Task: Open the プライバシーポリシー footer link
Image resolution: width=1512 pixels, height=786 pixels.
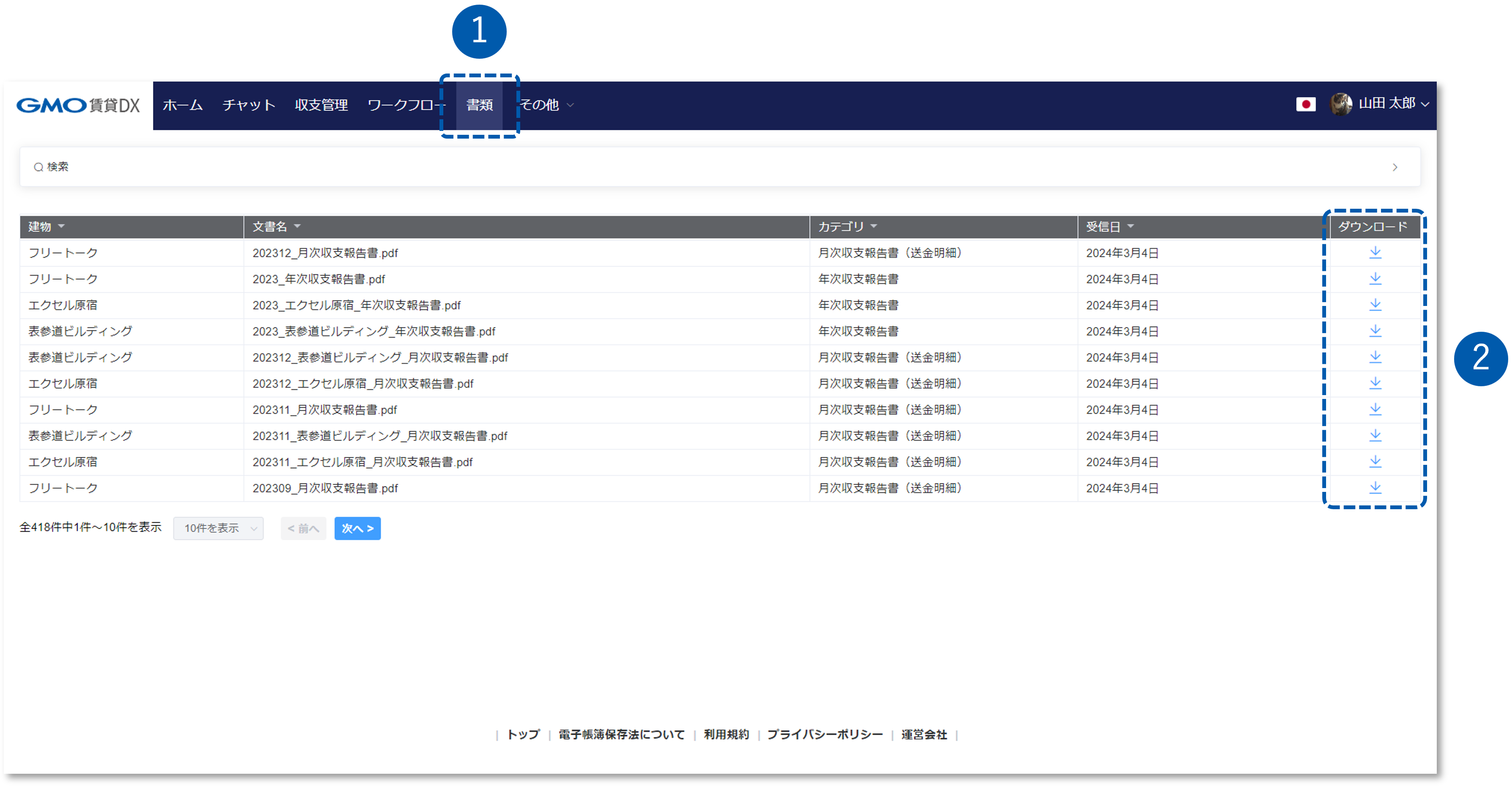Action: 825,734
